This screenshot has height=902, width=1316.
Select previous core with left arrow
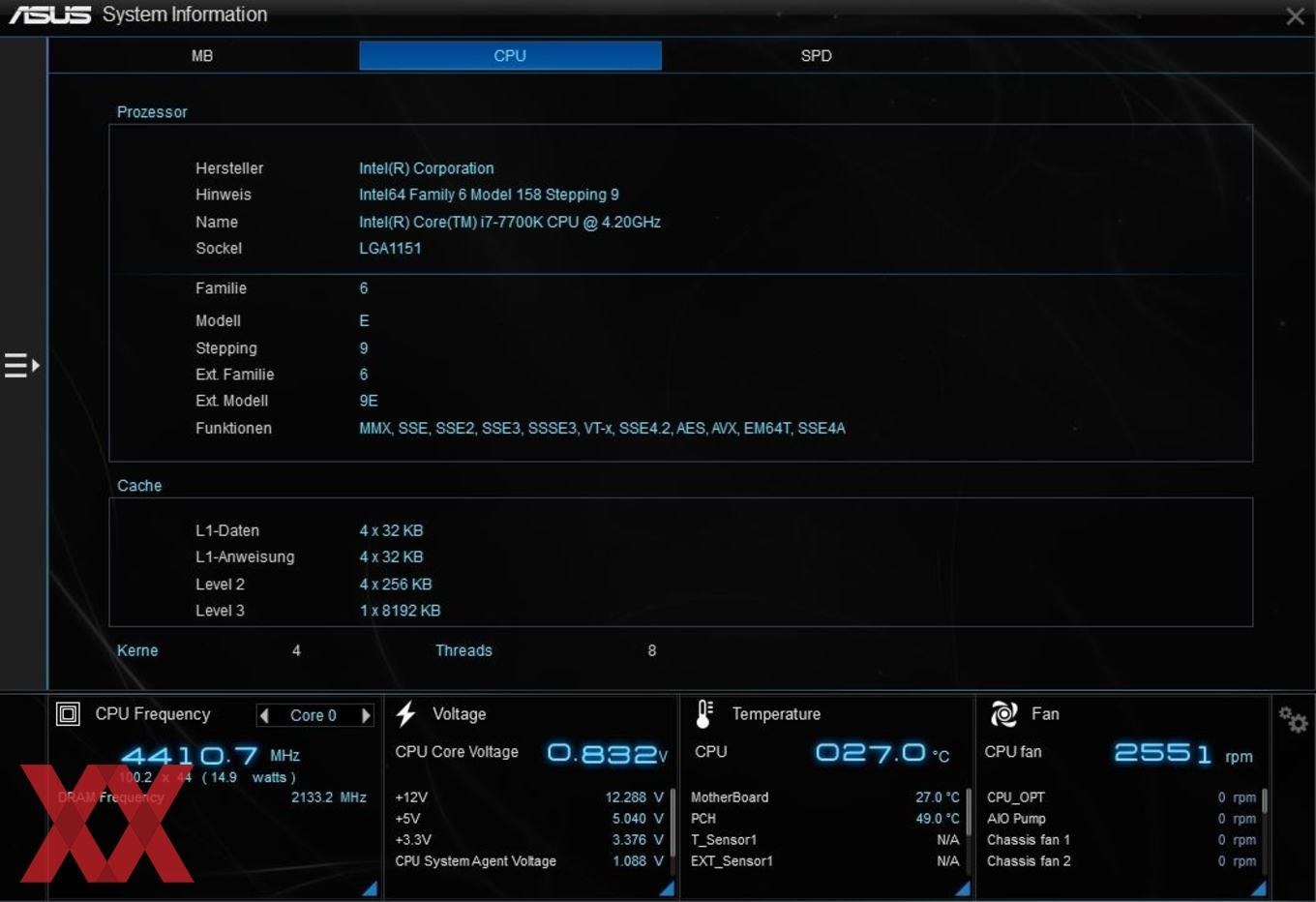point(264,715)
